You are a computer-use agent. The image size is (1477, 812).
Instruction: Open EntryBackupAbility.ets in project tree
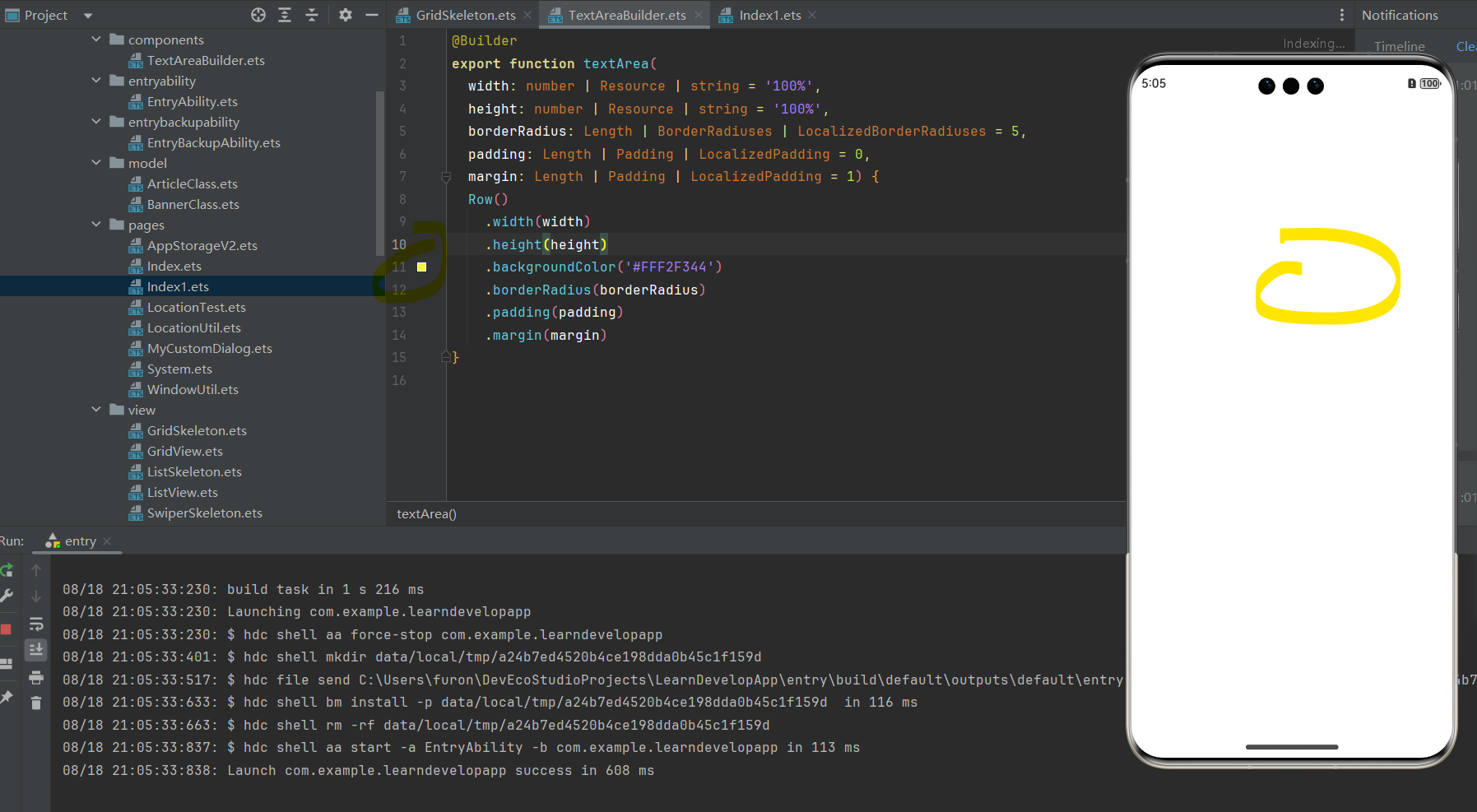[213, 142]
